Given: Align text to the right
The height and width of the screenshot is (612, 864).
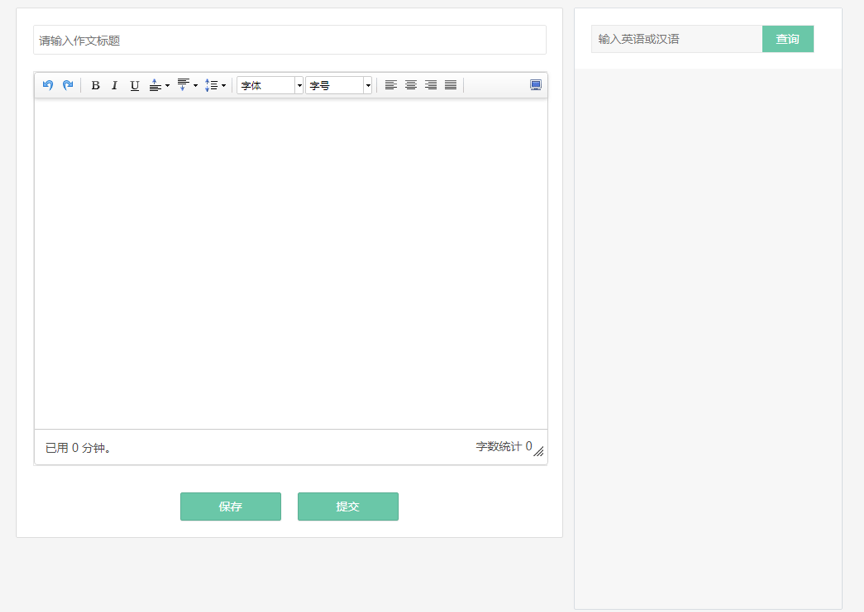Looking at the screenshot, I should point(431,85).
